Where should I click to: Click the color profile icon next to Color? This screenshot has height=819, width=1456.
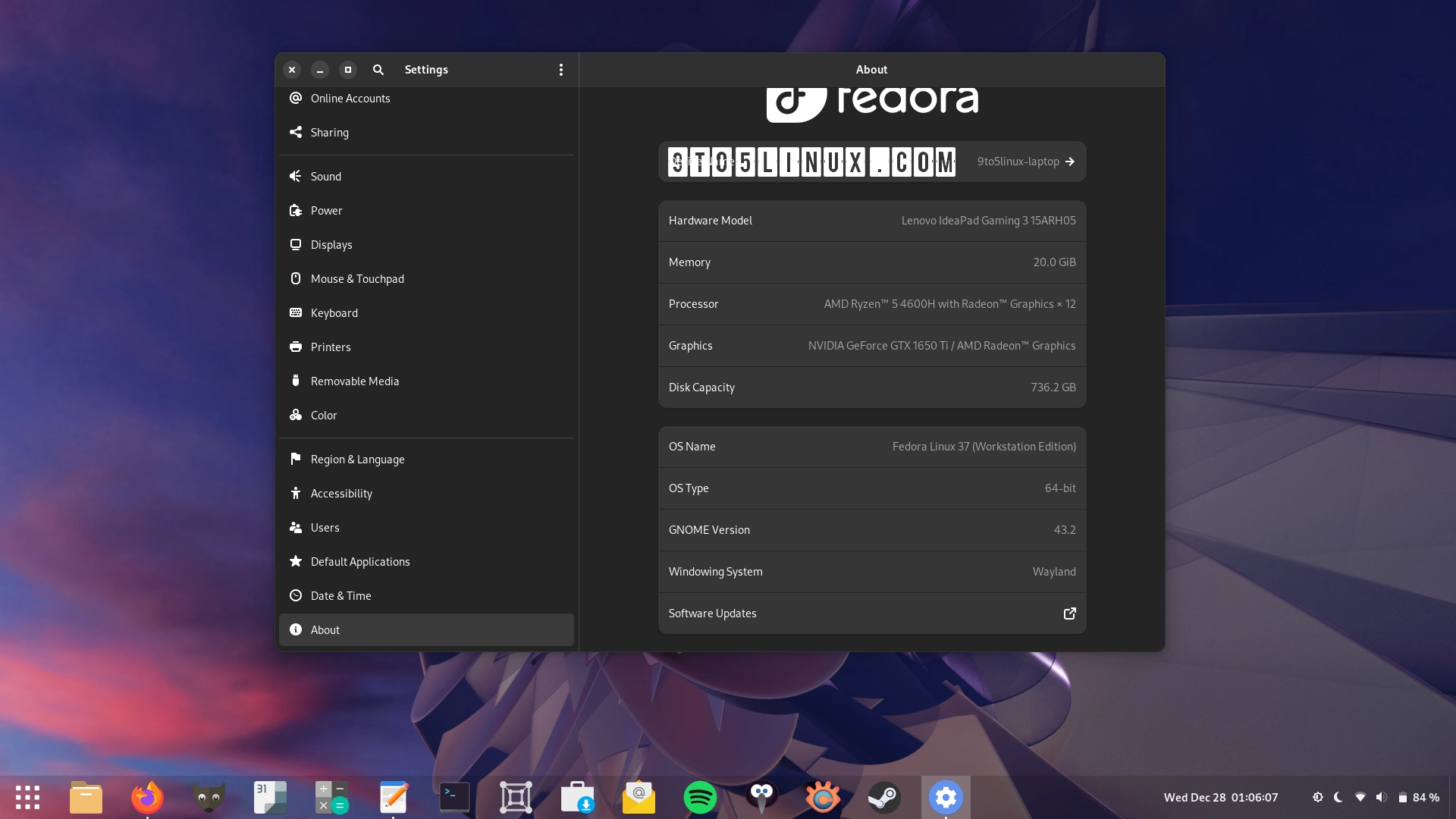[296, 415]
